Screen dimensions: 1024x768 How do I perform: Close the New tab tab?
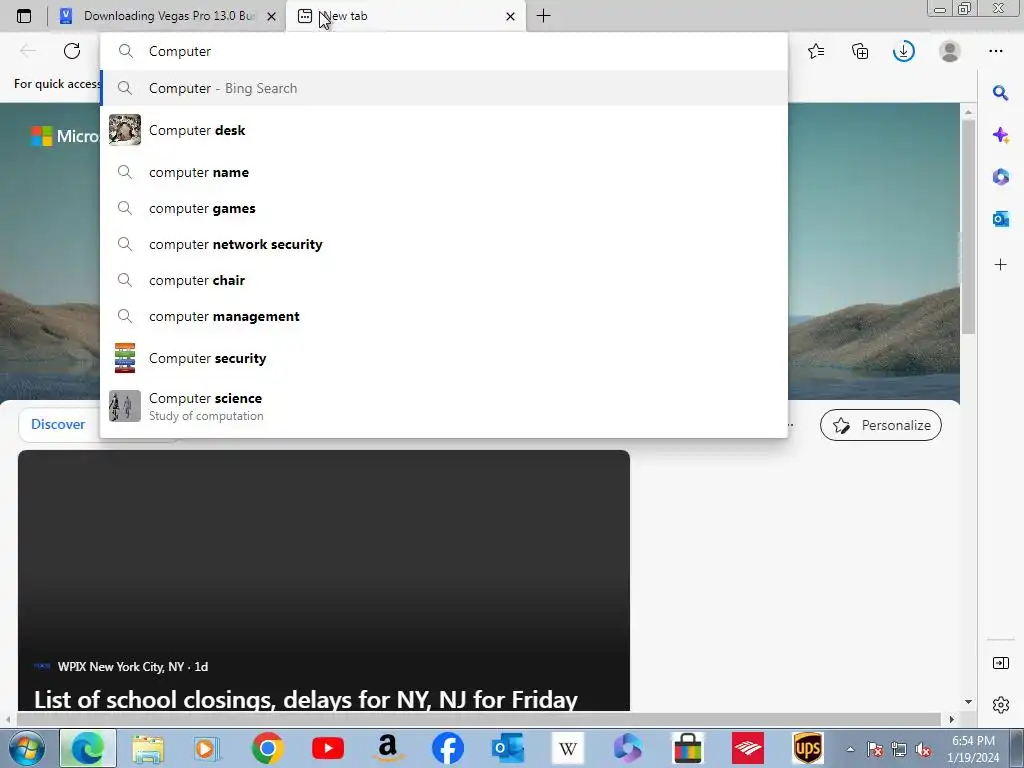tap(511, 16)
